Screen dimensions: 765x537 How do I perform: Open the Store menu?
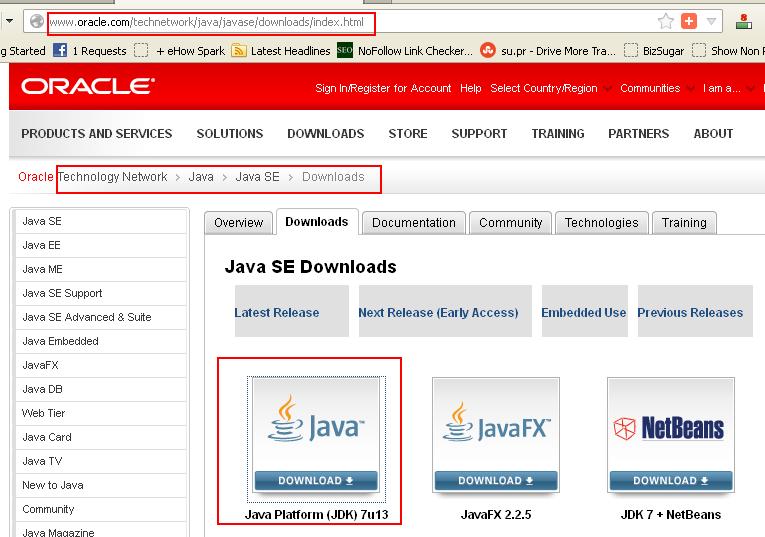pos(408,134)
